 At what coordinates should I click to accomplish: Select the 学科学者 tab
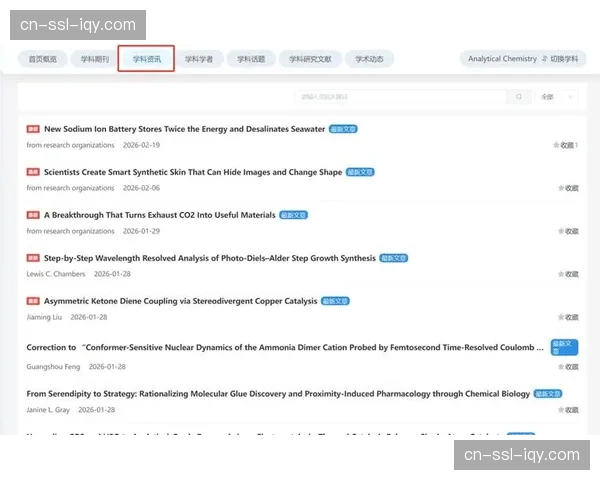click(x=199, y=59)
